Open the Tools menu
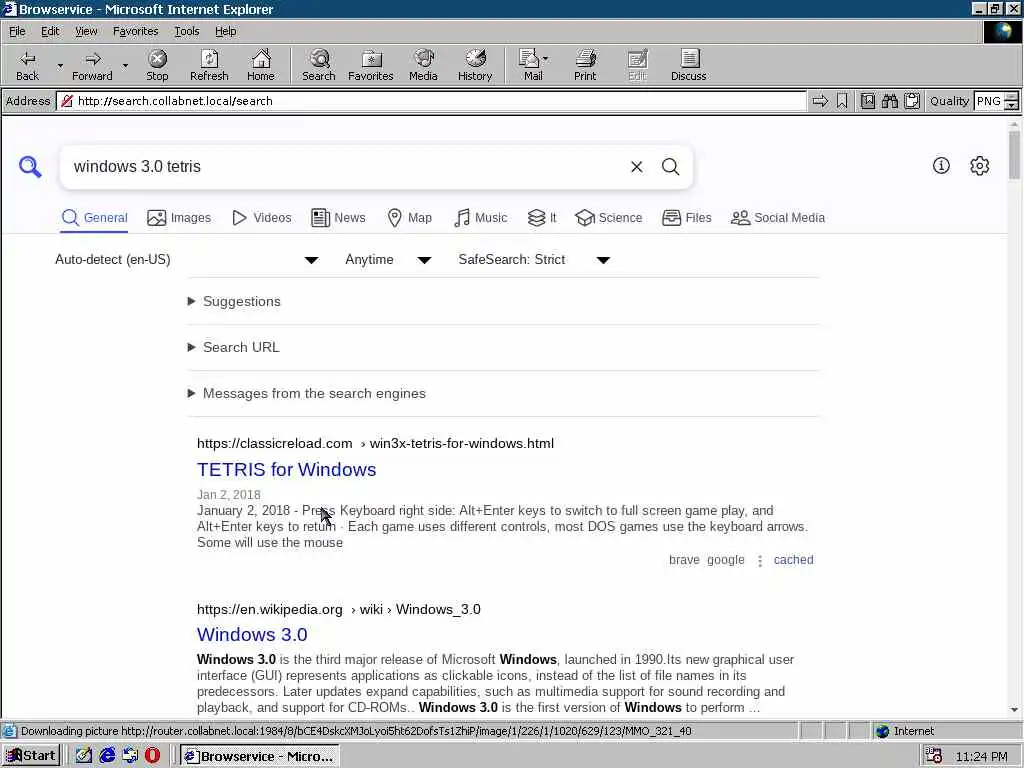Screen dimensions: 1024x768 coord(186,31)
